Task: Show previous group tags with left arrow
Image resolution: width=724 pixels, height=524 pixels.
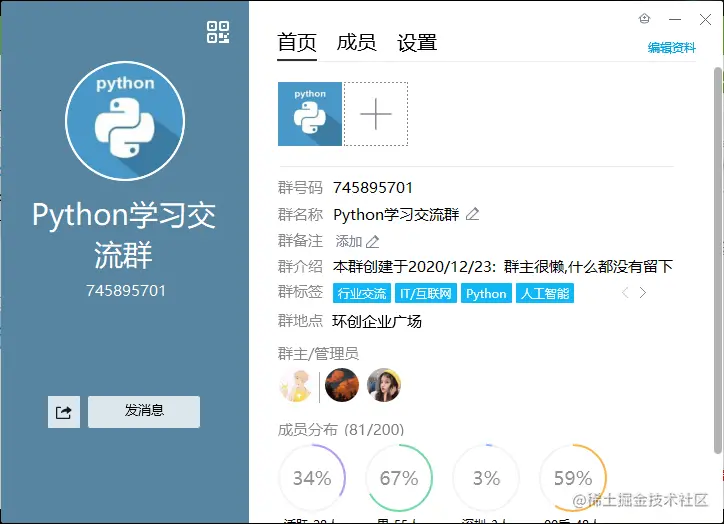Action: pyautogui.click(x=625, y=293)
